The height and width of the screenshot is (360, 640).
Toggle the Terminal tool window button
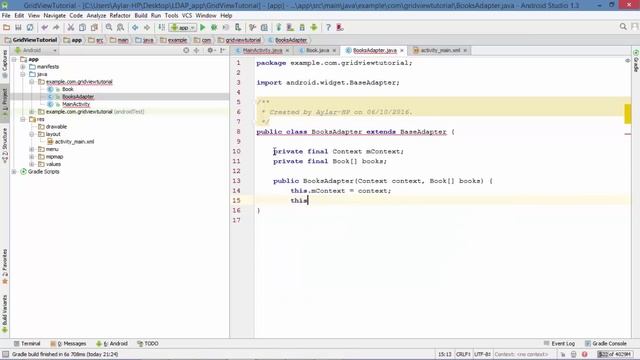[27, 344]
